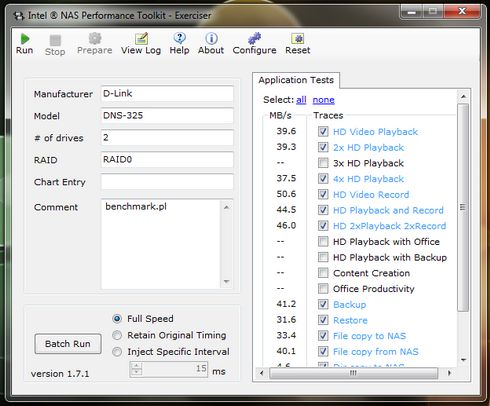Click the app icon in title bar
The height and width of the screenshot is (406, 490).
[19, 15]
